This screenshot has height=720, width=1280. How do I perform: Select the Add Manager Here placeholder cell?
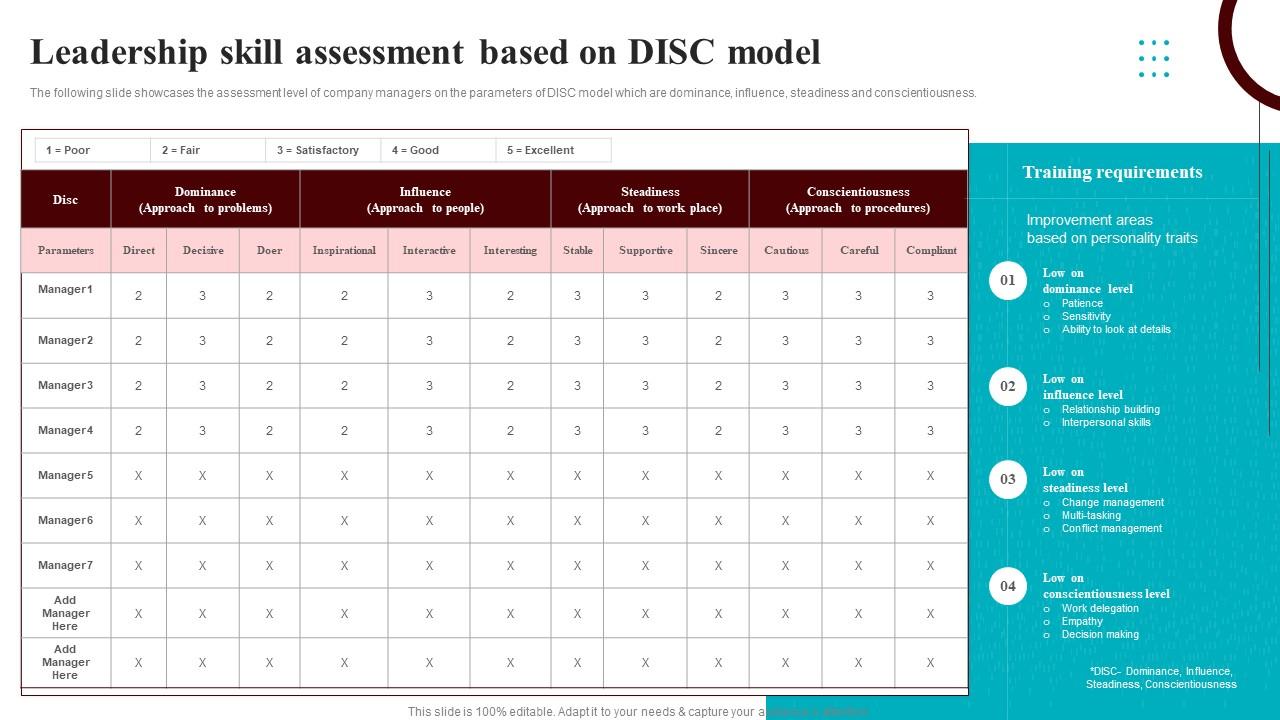(65, 612)
